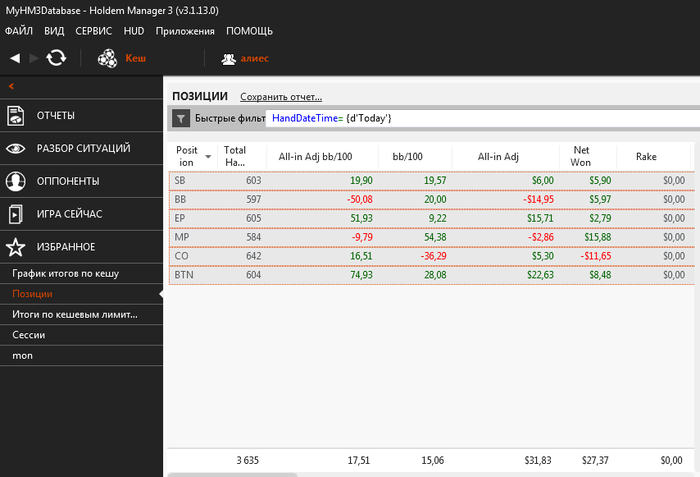Click the -50,08 All-in Adj bb/100 cell
The image size is (700, 477).
point(360,200)
